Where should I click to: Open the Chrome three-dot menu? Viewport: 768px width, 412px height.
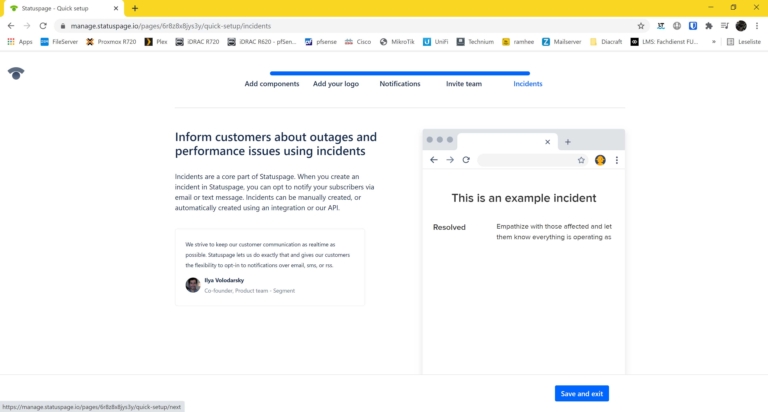(757, 25)
